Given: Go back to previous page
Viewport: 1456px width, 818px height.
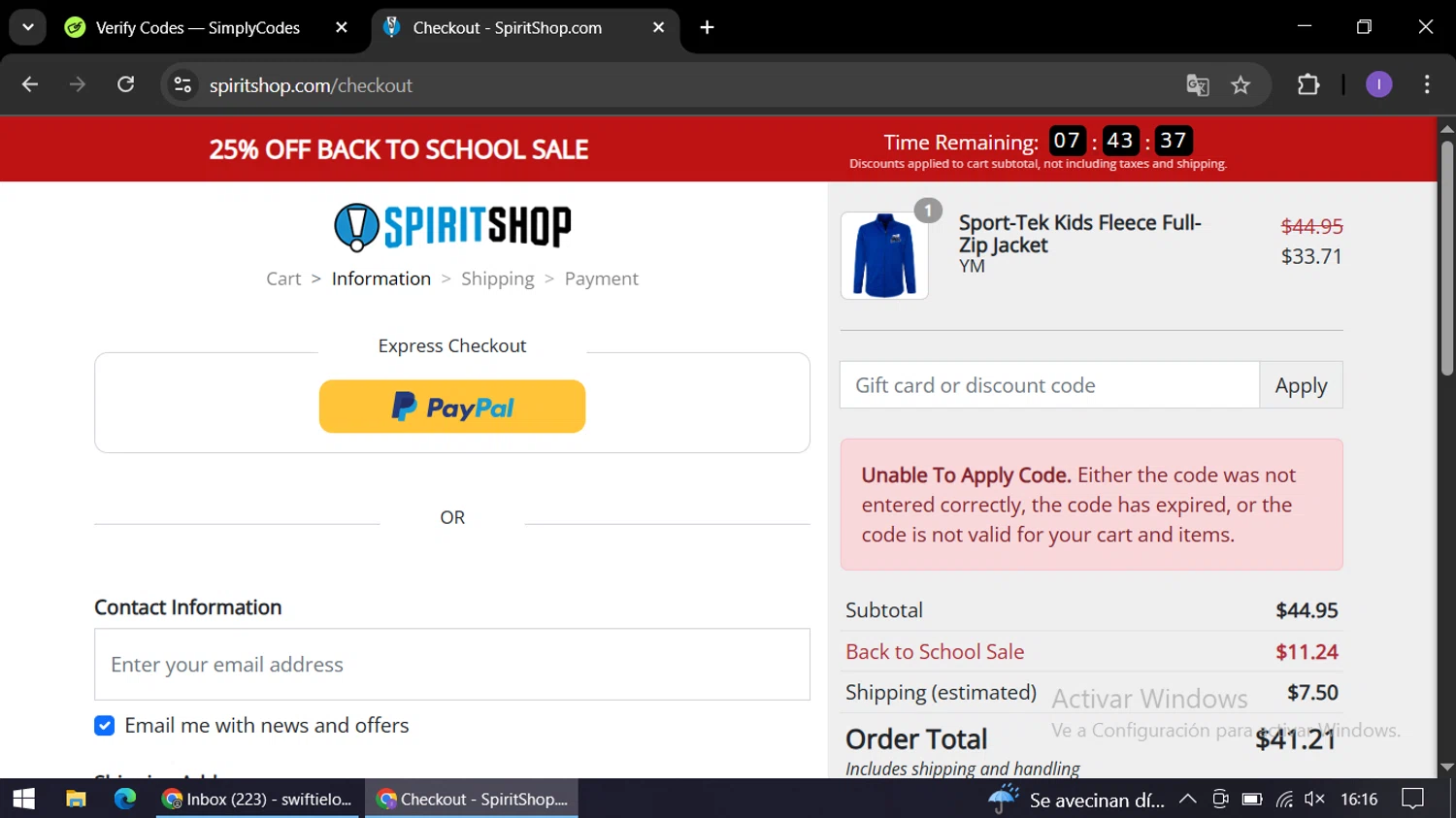Looking at the screenshot, I should pos(30,84).
